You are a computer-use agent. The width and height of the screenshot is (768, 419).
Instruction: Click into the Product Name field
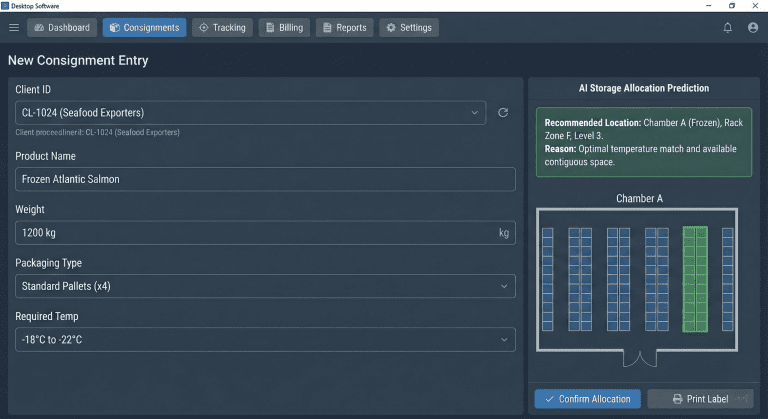265,180
